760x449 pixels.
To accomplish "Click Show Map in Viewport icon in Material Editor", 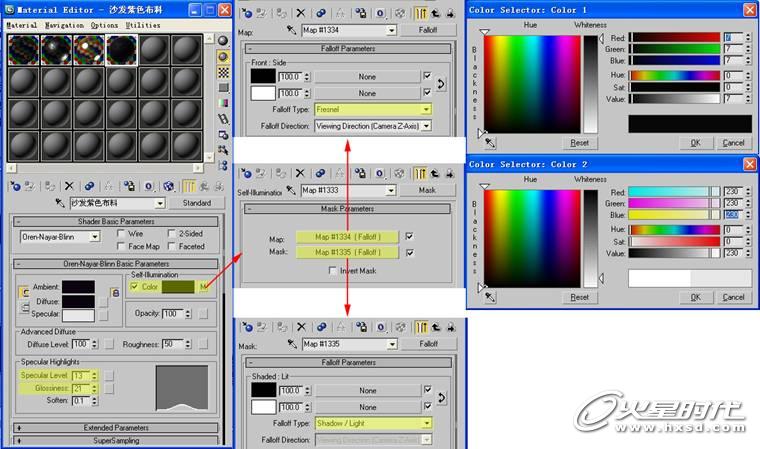I will (168, 186).
